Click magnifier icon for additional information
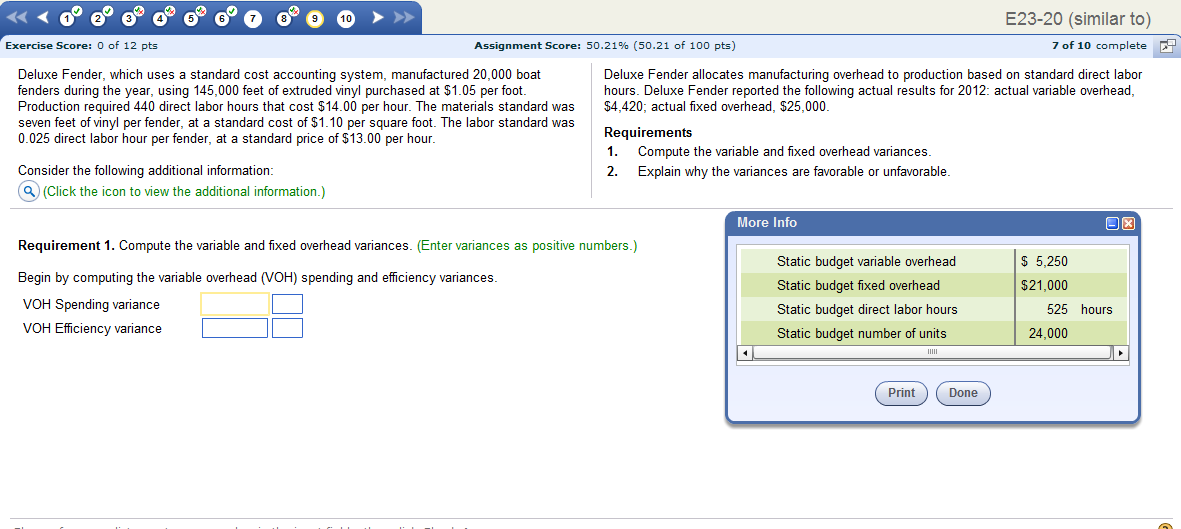Image resolution: width=1181 pixels, height=529 pixels. tap(28, 191)
